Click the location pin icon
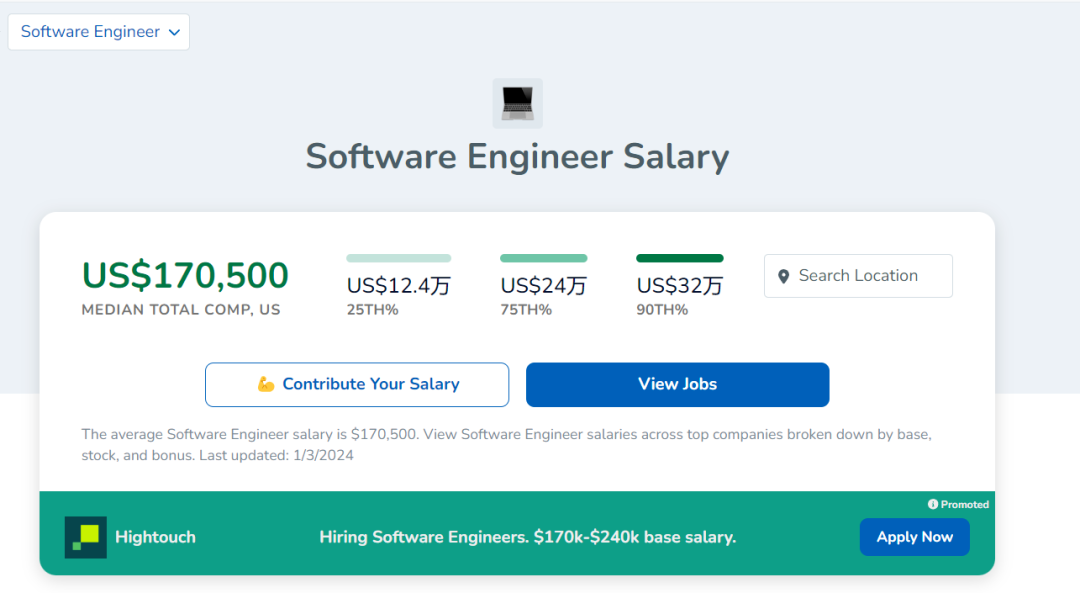The height and width of the screenshot is (593, 1080). tap(784, 276)
